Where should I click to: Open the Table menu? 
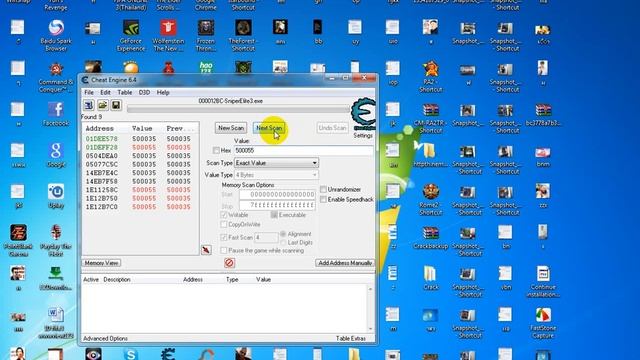coord(124,93)
